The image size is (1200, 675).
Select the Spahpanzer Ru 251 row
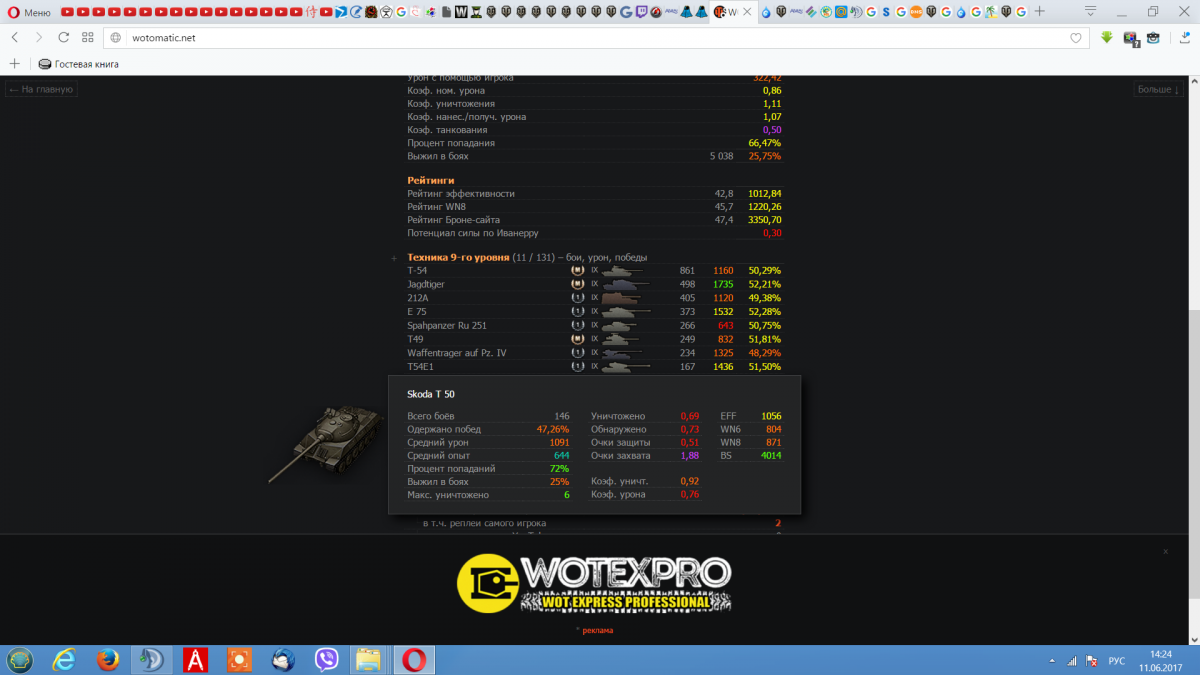[x=594, y=325]
